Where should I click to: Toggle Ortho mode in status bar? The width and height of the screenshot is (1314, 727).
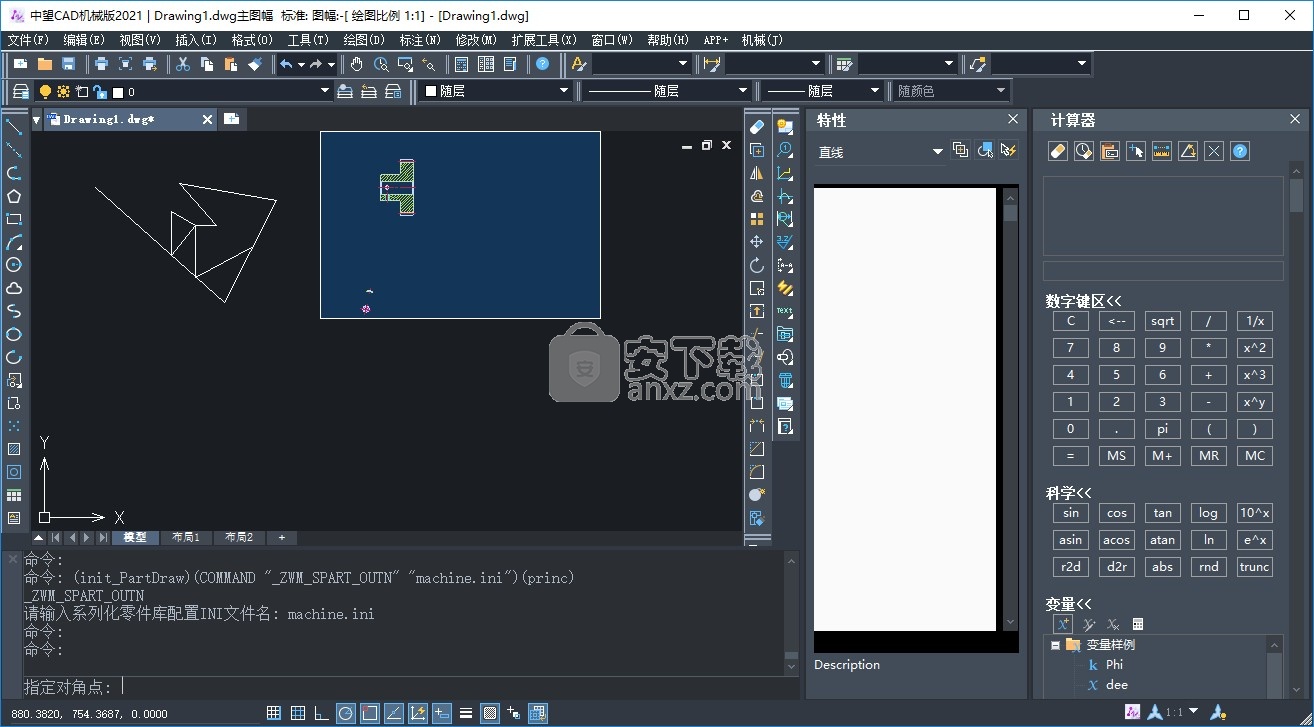tap(322, 713)
